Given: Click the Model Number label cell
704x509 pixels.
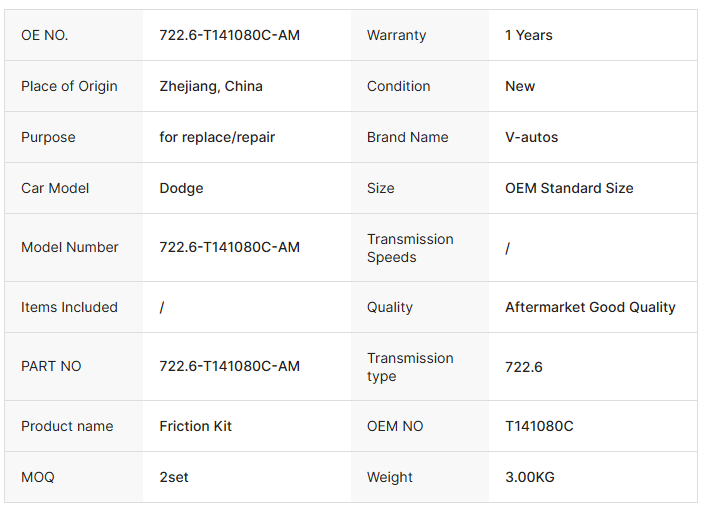Looking at the screenshot, I should [70, 247].
